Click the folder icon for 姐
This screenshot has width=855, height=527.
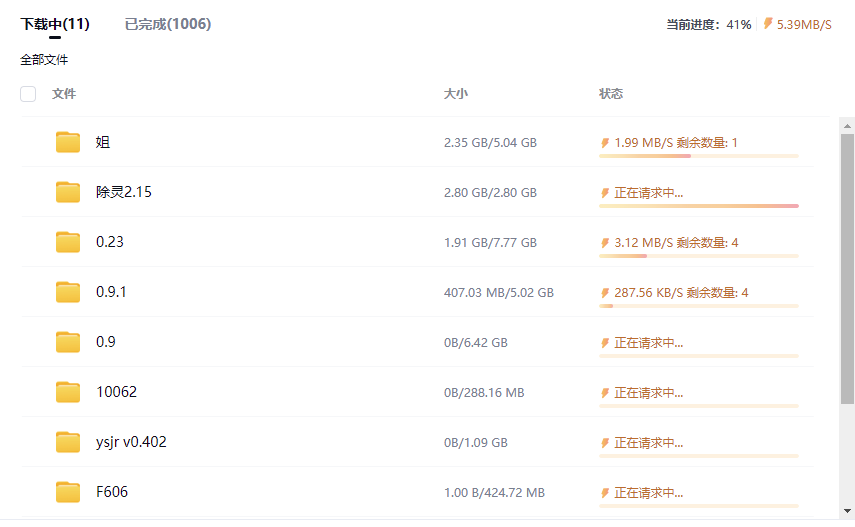68,142
